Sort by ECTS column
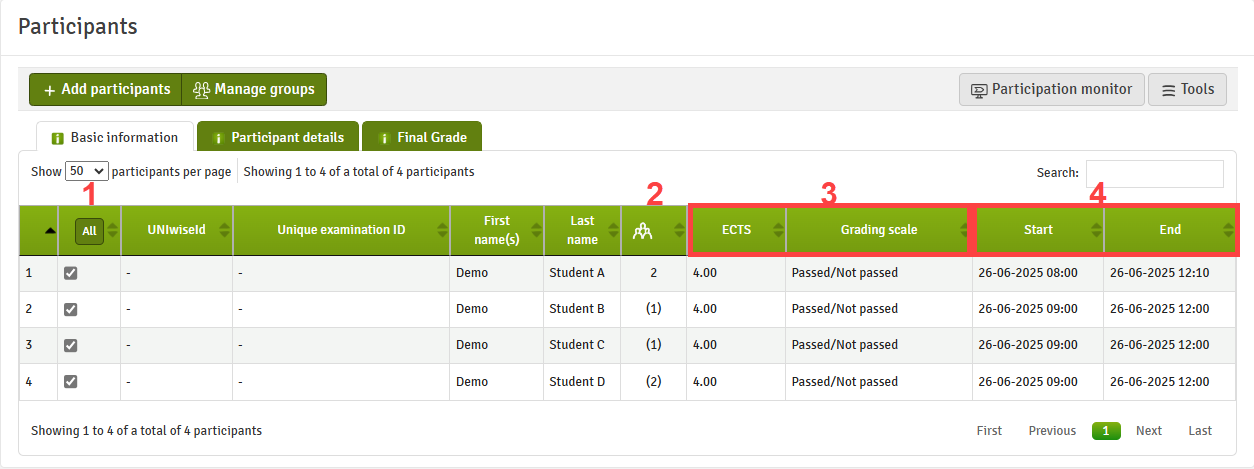 click(x=737, y=230)
